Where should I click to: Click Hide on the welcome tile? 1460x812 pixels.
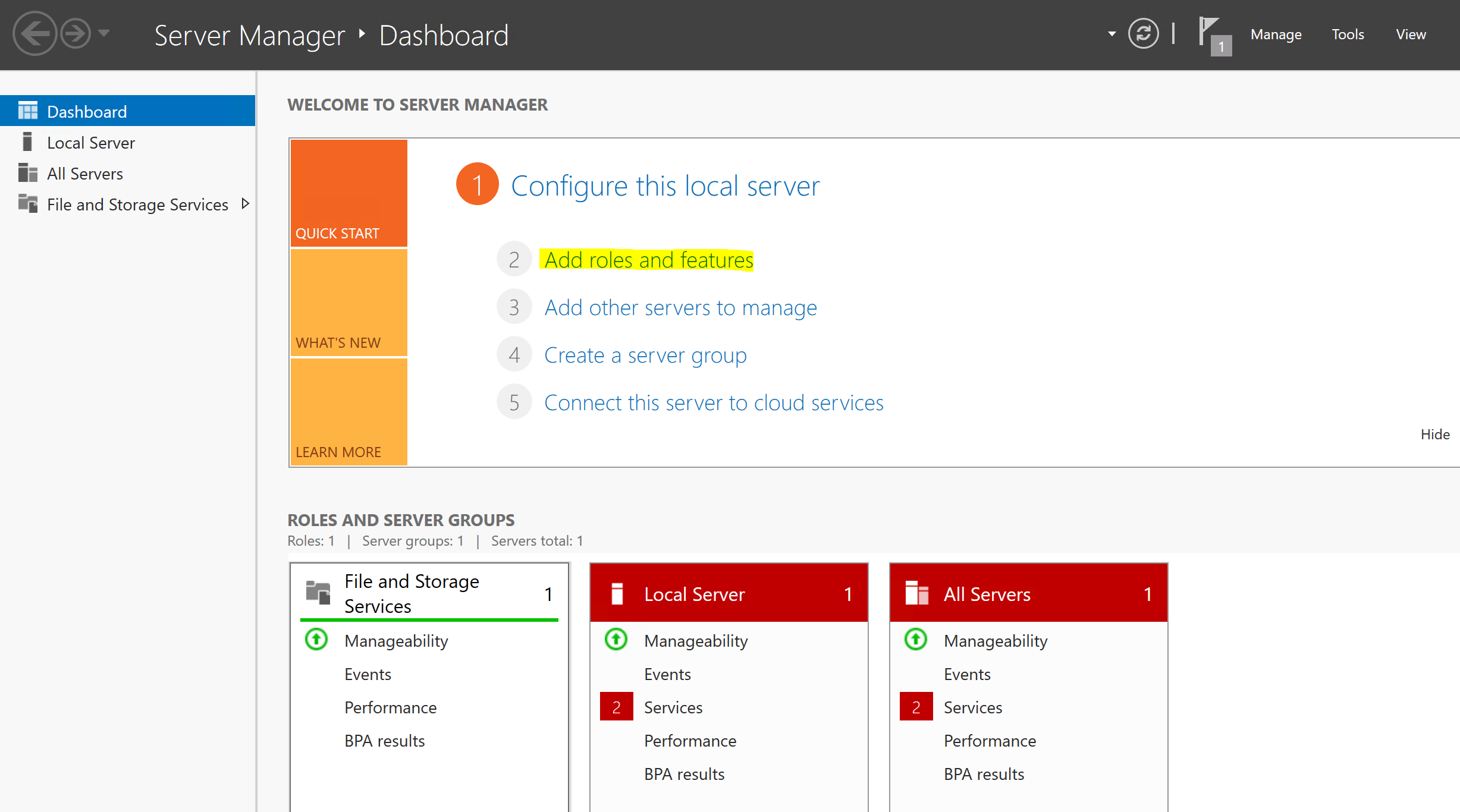coord(1435,435)
